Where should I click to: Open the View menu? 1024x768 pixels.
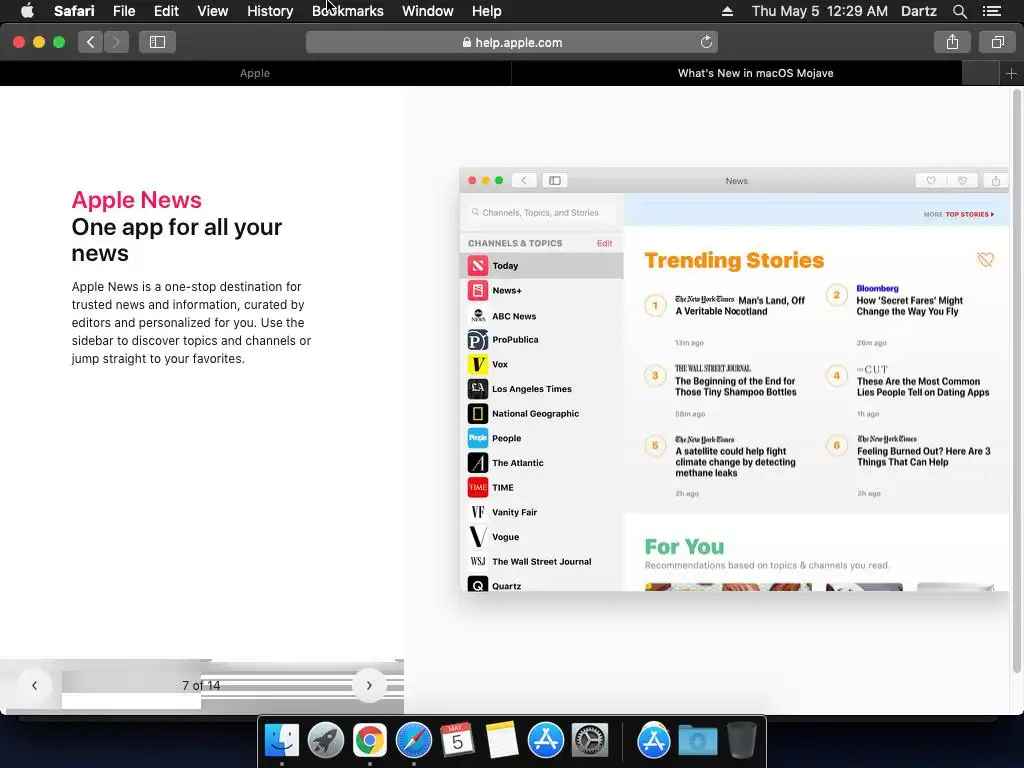(x=212, y=11)
